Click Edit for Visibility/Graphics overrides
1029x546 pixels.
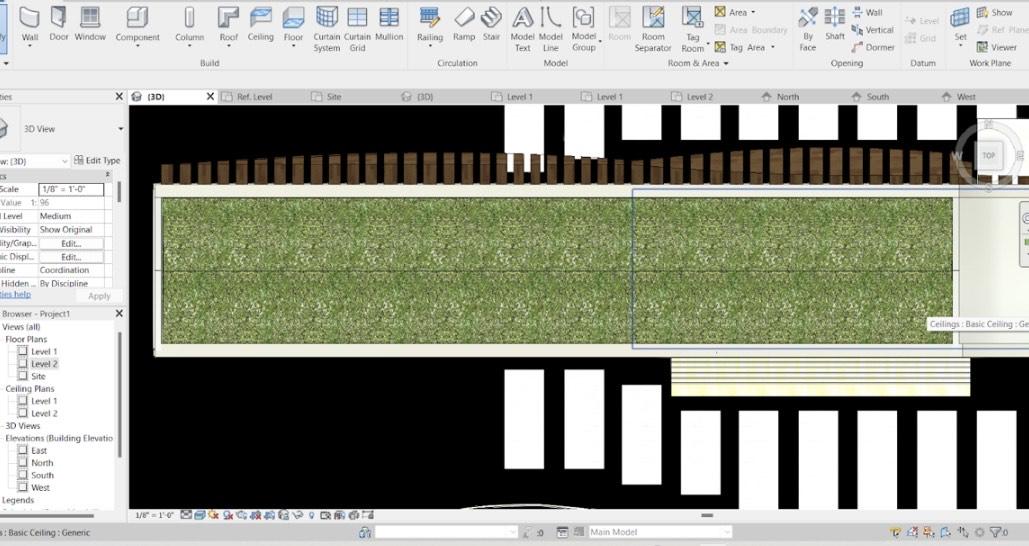point(71,243)
